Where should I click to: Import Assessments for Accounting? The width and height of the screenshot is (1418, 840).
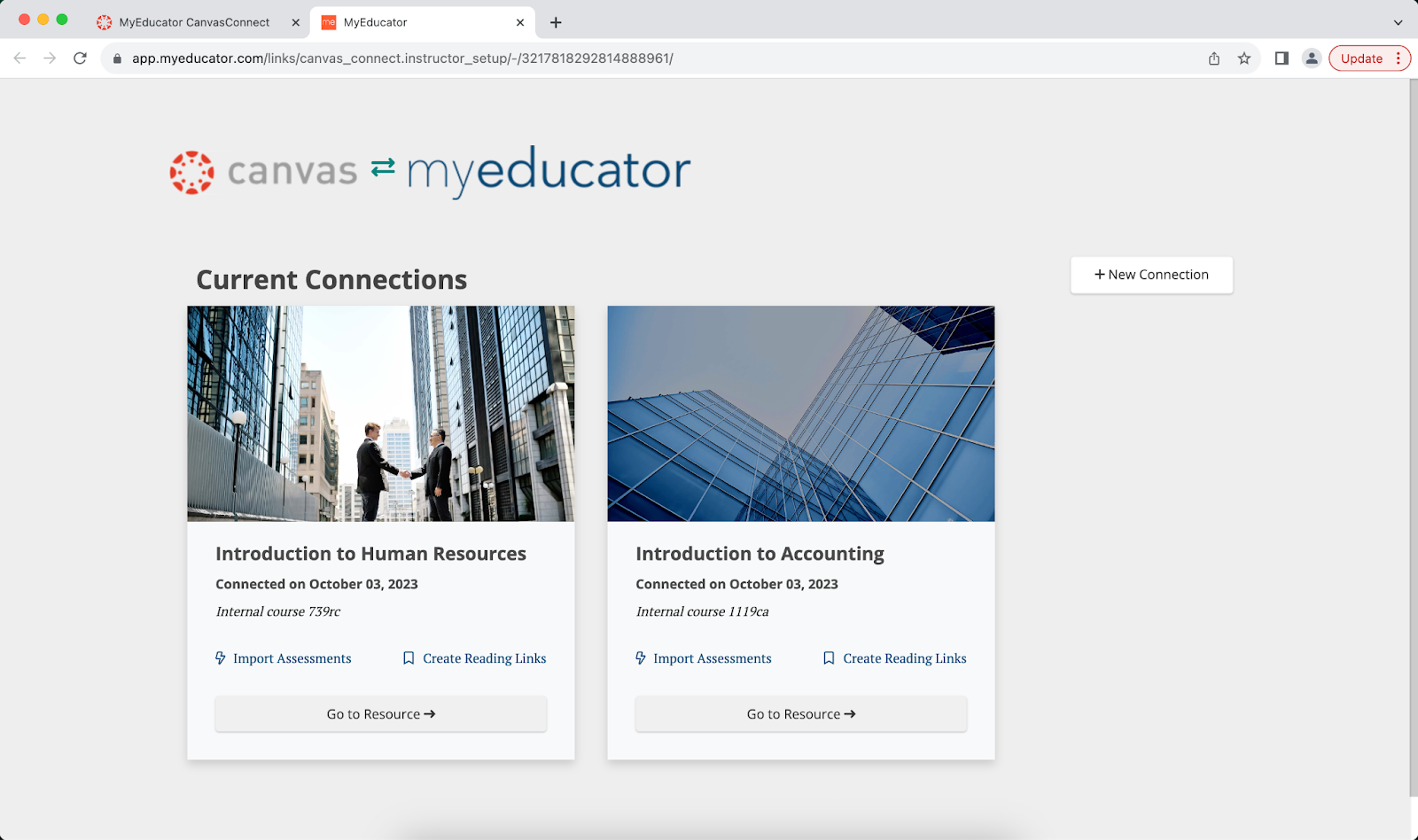(704, 658)
